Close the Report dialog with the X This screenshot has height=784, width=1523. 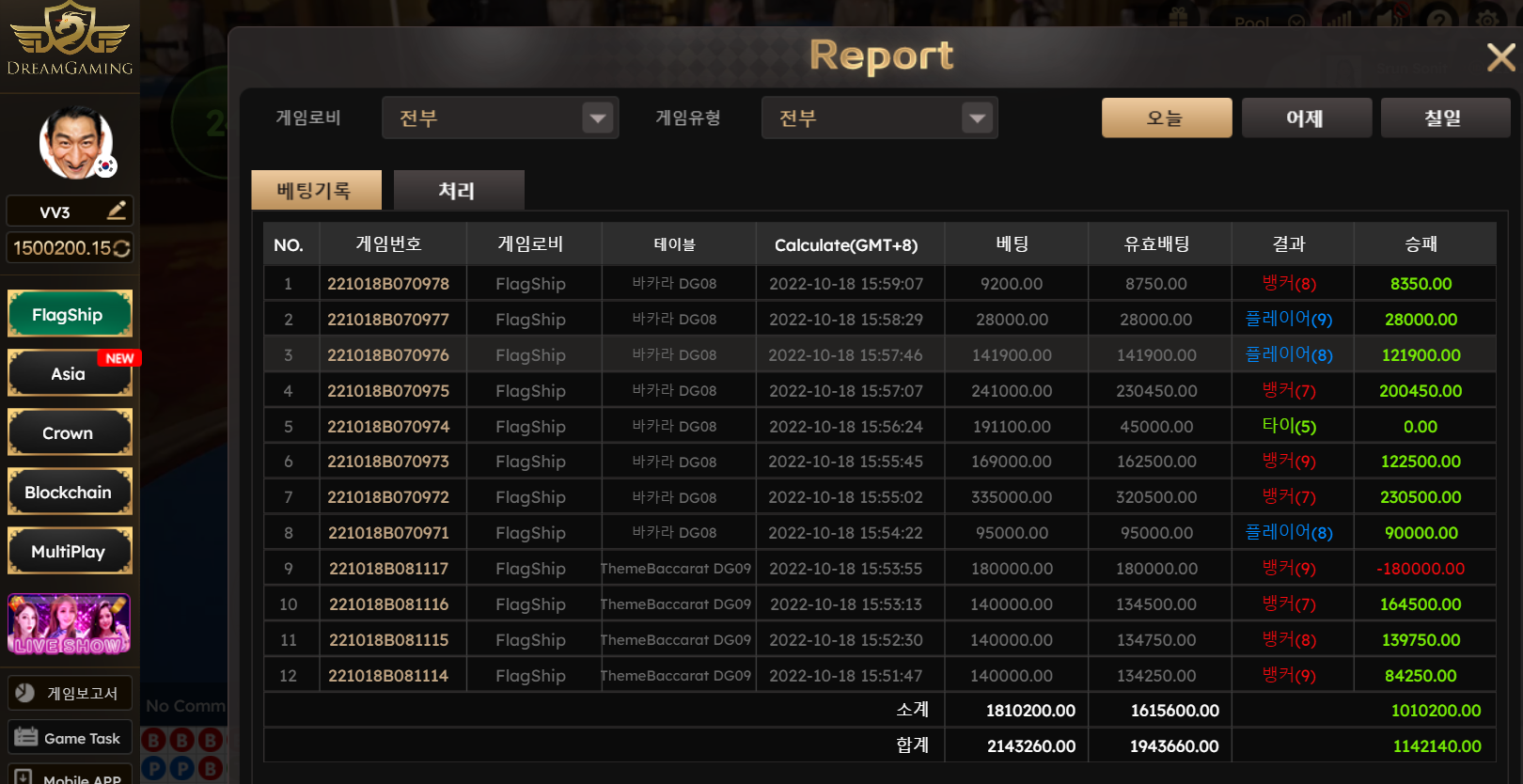1500,57
